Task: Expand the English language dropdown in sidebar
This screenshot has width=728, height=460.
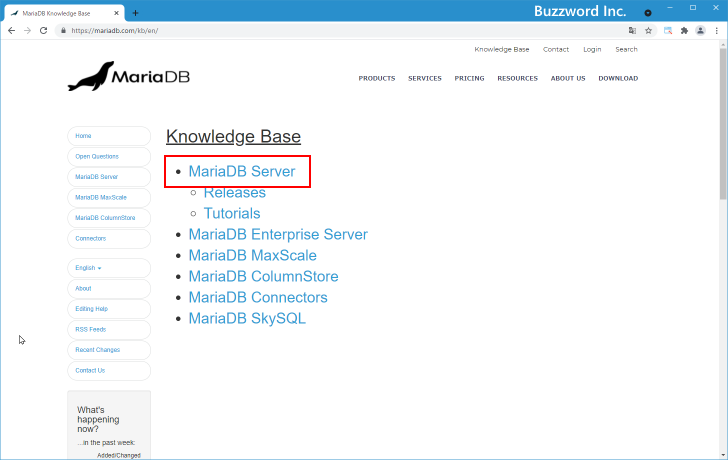Action: [x=89, y=268]
